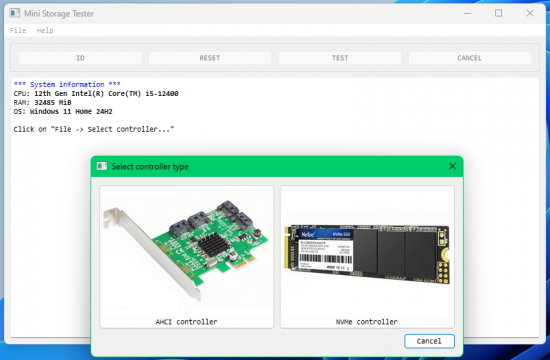Click the main window CANCEL button
Viewport: 550px width, 360px height.
pos(470,58)
